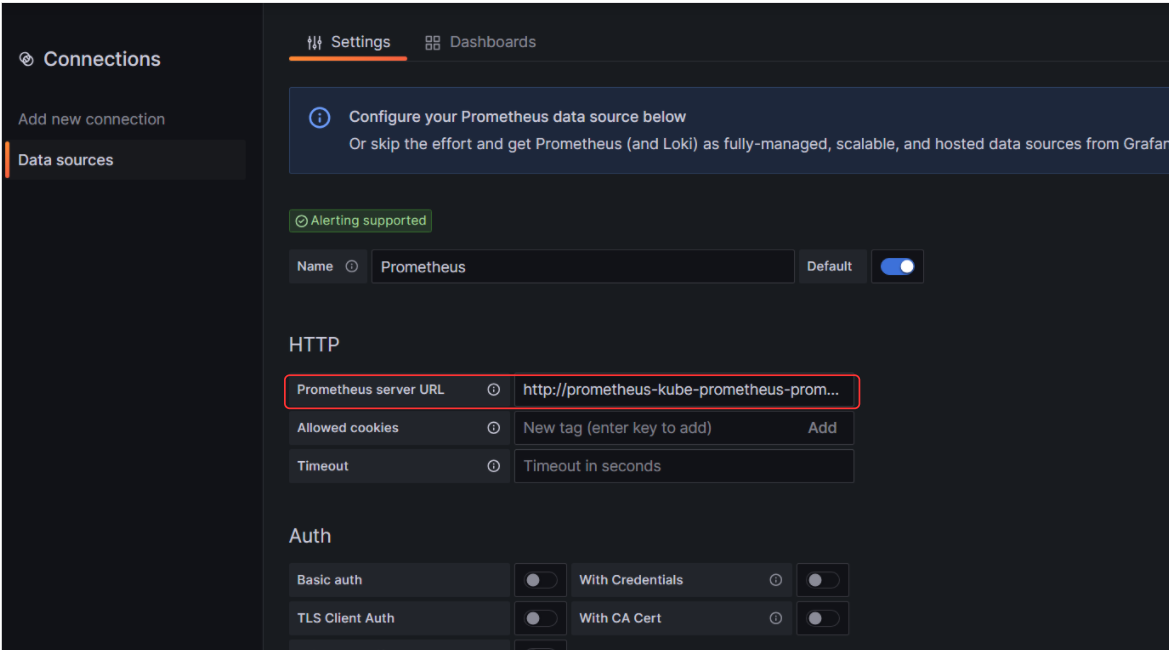Click the Auth section heading
Image resolution: width=1169 pixels, height=650 pixels.
(310, 536)
